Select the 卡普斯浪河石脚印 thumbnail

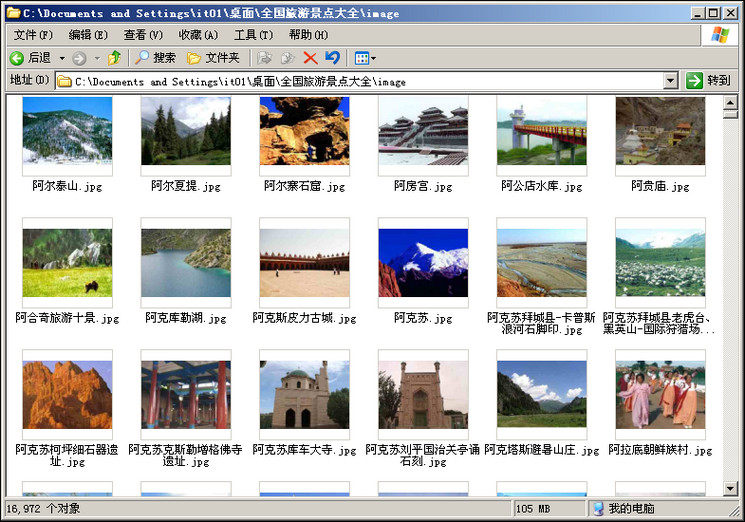542,263
